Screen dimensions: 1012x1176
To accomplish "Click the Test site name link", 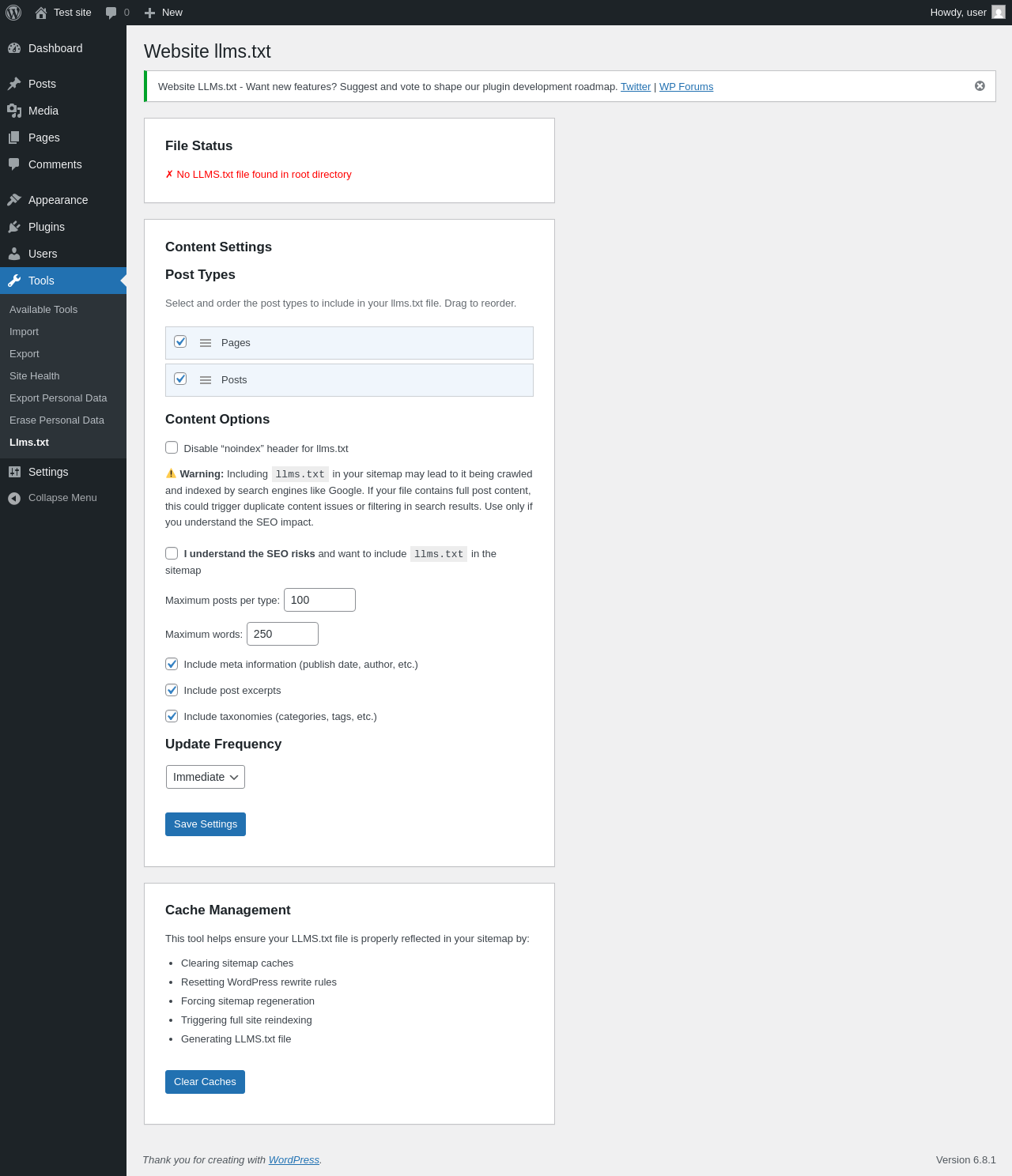I will point(73,13).
